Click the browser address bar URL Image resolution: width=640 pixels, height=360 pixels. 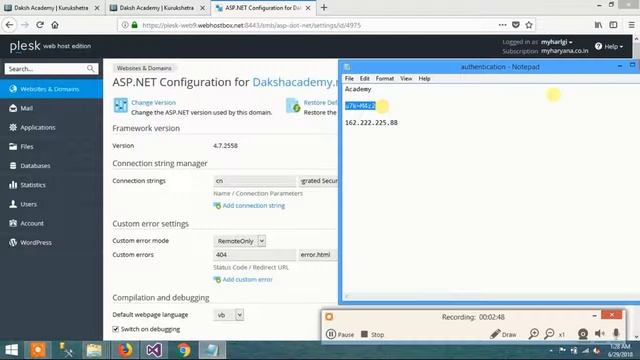click(252, 25)
